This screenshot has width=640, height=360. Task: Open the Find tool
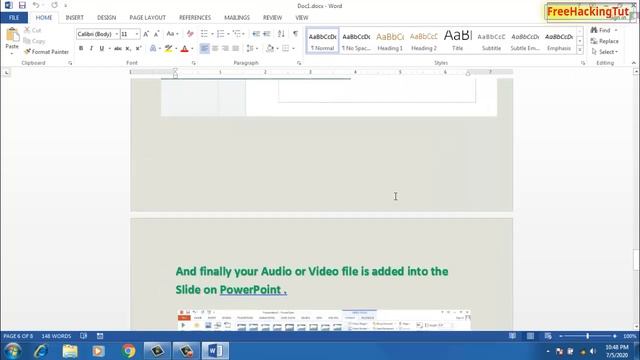click(600, 30)
